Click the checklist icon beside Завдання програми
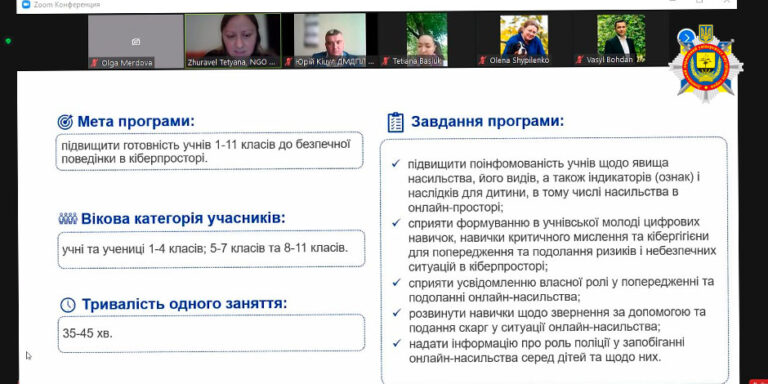Viewport: 768px width, 384px height. coord(395,122)
